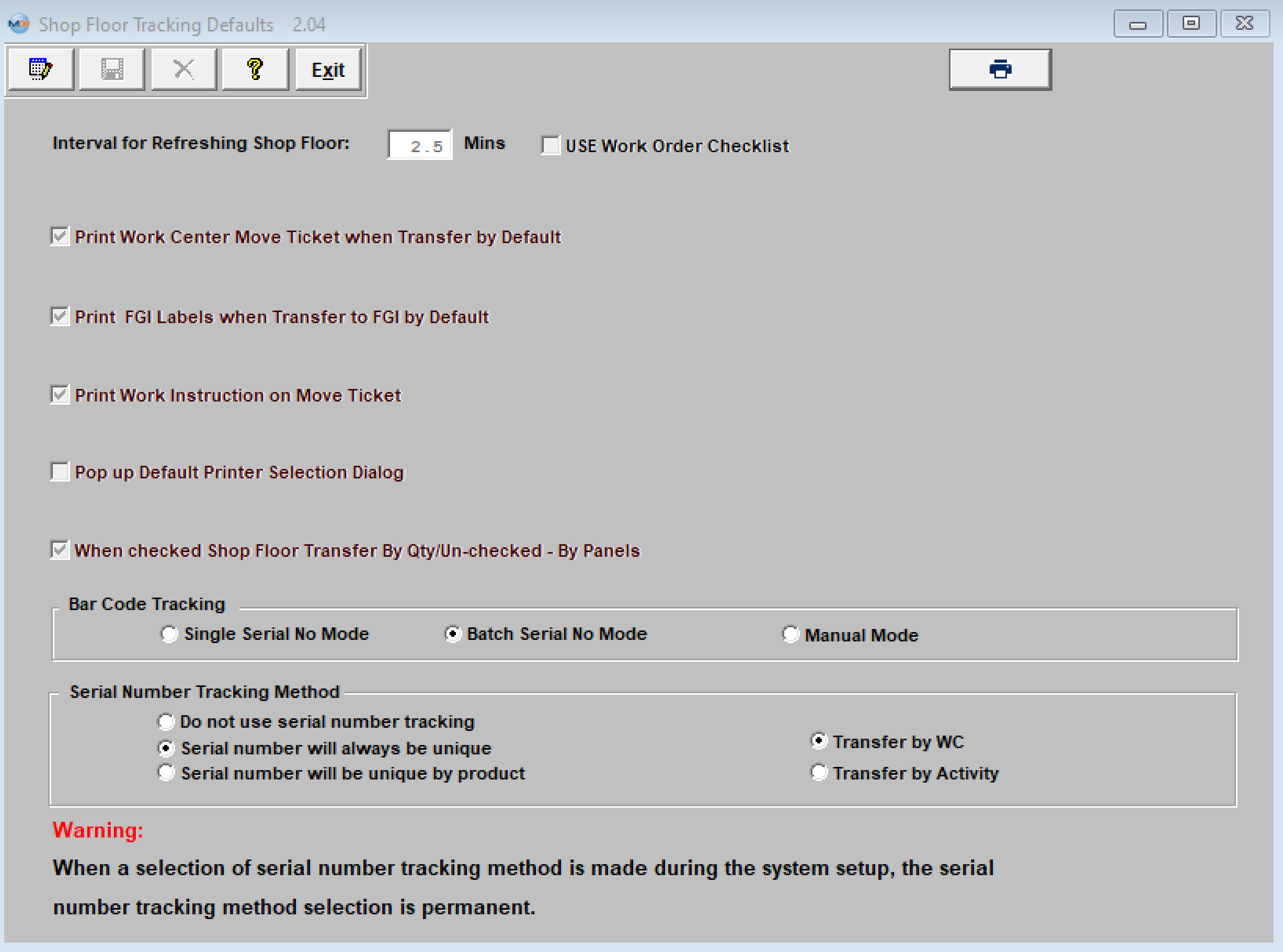Uncheck Print Work Instruction on Move Ticket
Screen dimensions: 1283x952
(x=60, y=395)
